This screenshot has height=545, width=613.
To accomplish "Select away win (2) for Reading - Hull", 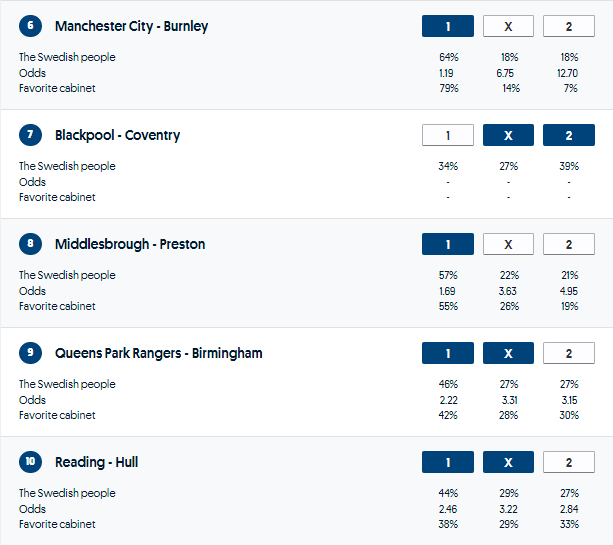I will click(568, 462).
